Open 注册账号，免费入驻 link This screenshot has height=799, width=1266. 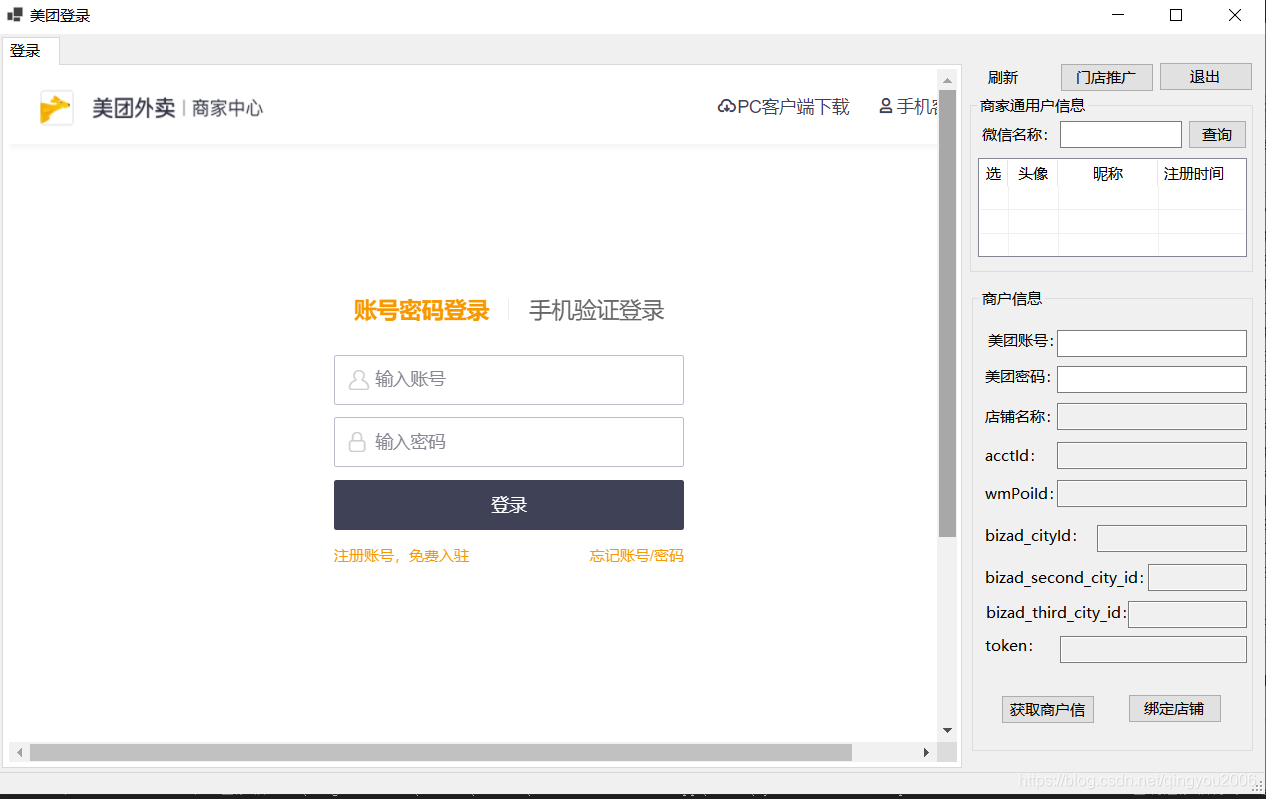coord(401,556)
